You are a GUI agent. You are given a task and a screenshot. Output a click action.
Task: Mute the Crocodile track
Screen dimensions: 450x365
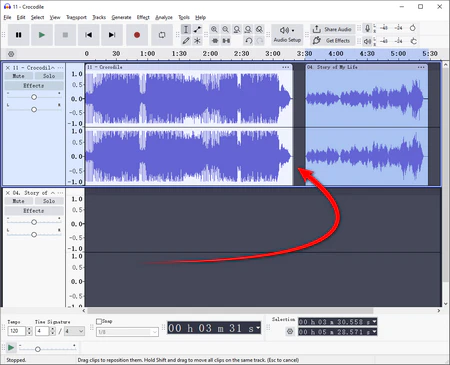(18, 76)
